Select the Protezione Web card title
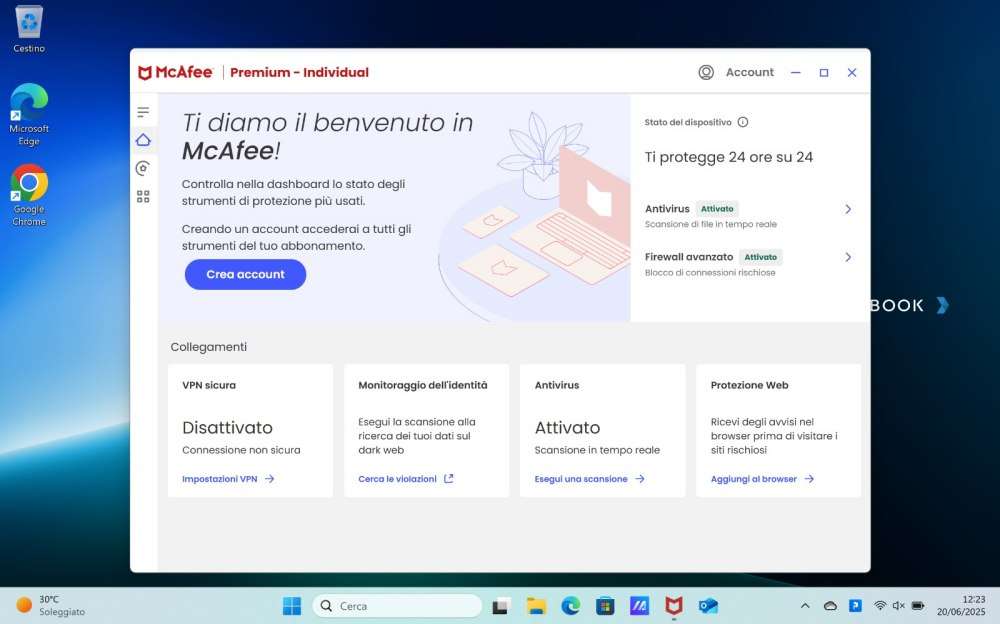The image size is (1000, 624). pos(749,385)
